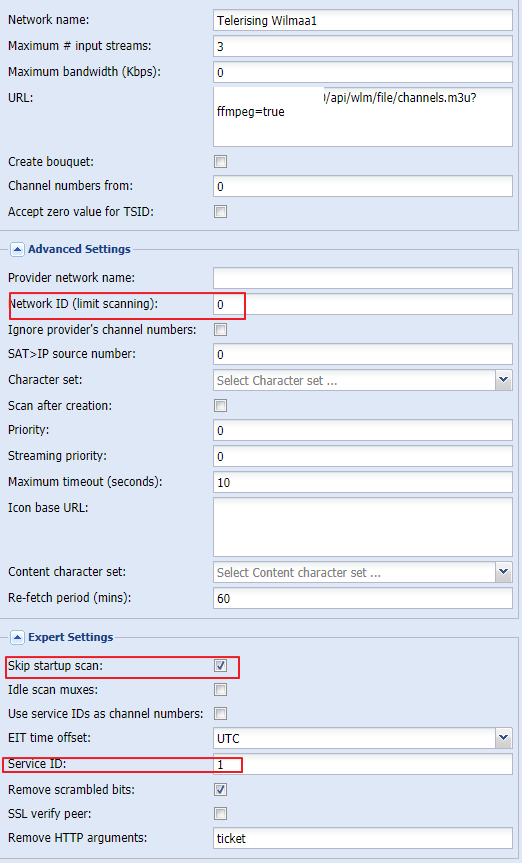This screenshot has width=522, height=863.
Task: Enable Use service IDs as channel numbers
Action: [x=220, y=714]
